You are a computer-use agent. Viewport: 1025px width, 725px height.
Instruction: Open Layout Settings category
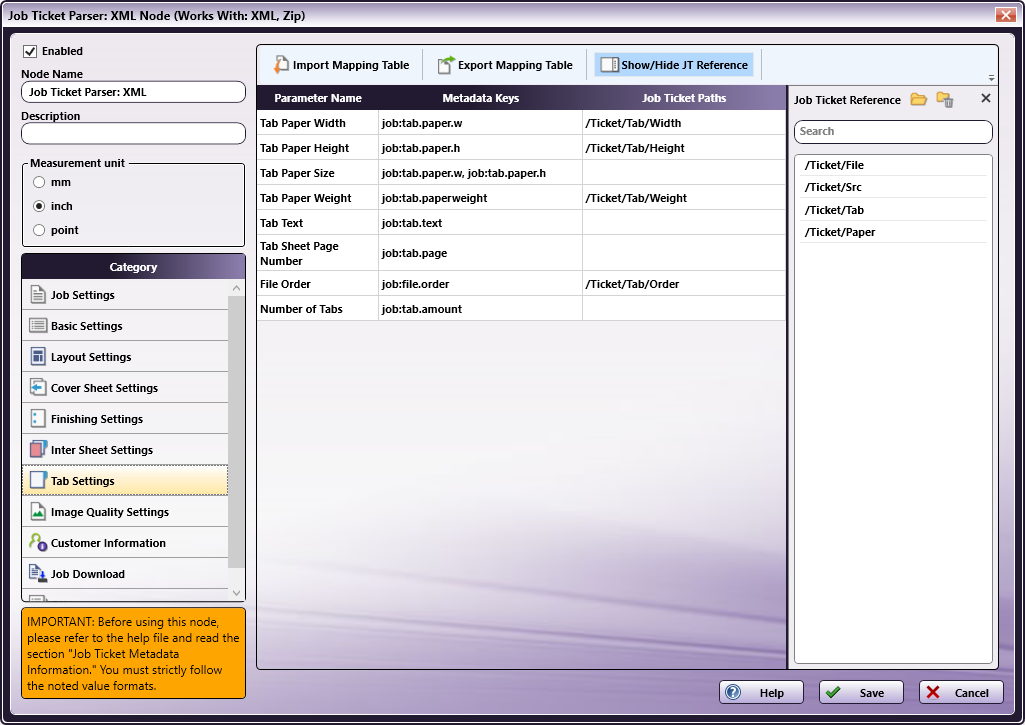coord(125,357)
